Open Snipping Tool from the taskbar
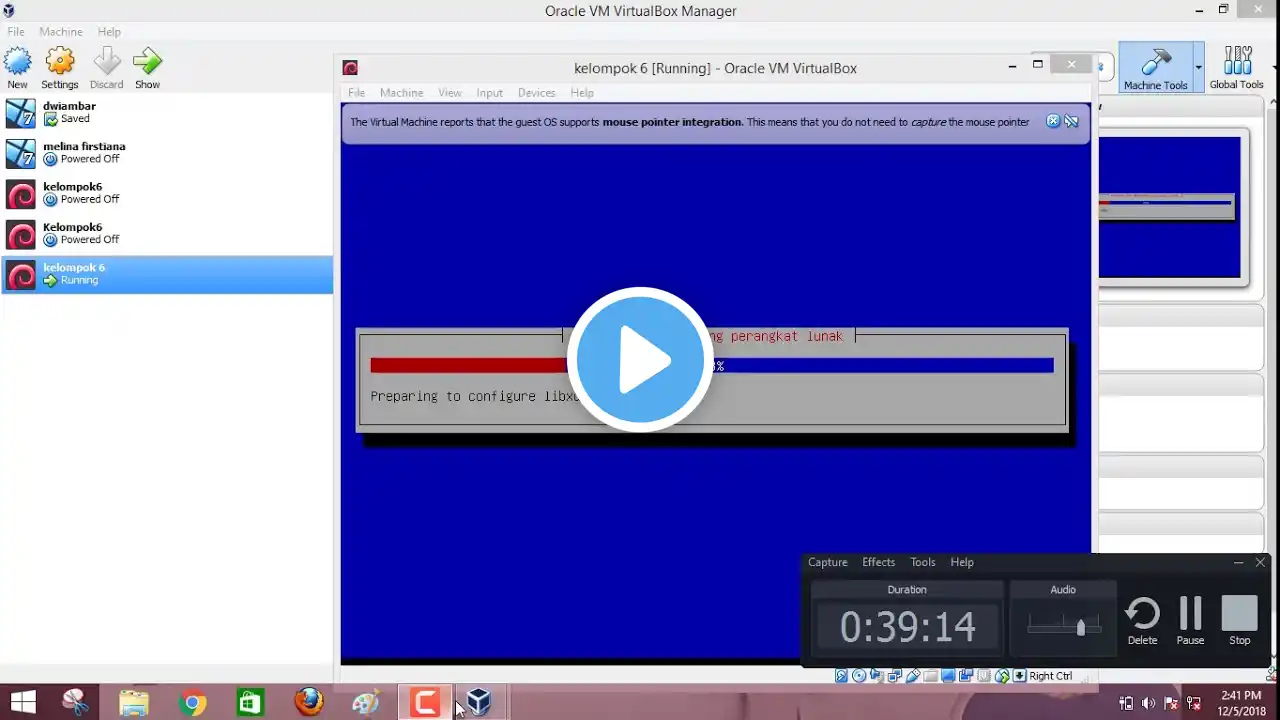 [76, 702]
